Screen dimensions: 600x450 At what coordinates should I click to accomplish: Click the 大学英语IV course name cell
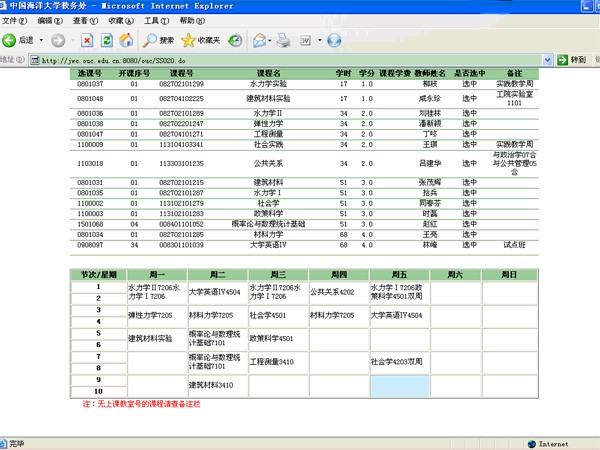point(264,244)
